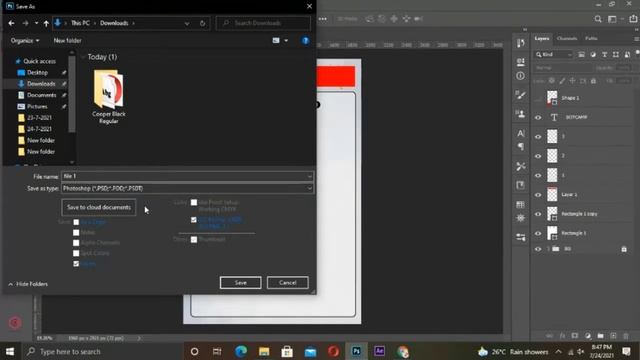The image size is (640, 360).
Task: Open the Paragraph panel icon
Action: click(520, 146)
